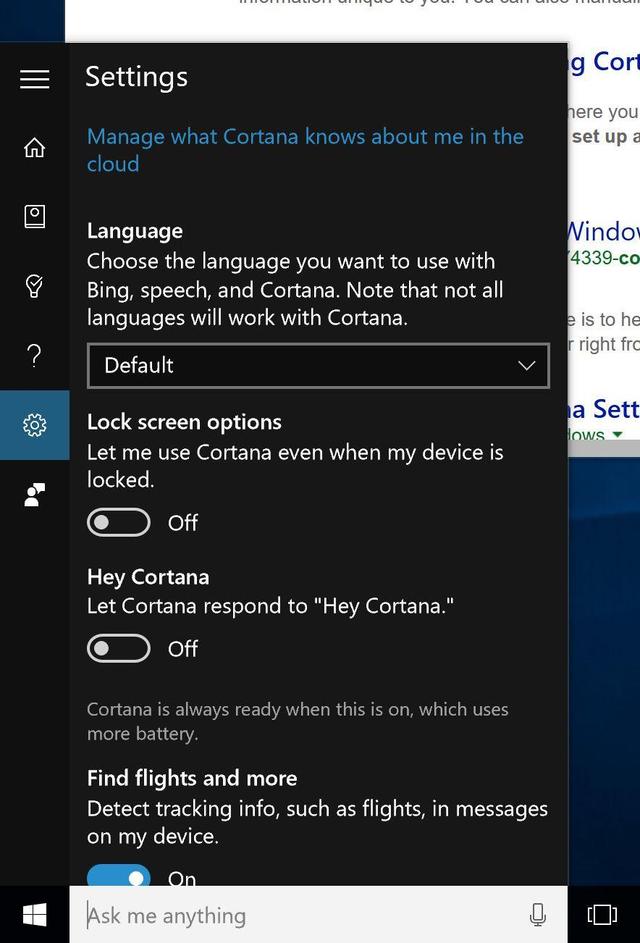Select the Settings gear in sidebar
This screenshot has height=943, width=640.
click(x=34, y=425)
